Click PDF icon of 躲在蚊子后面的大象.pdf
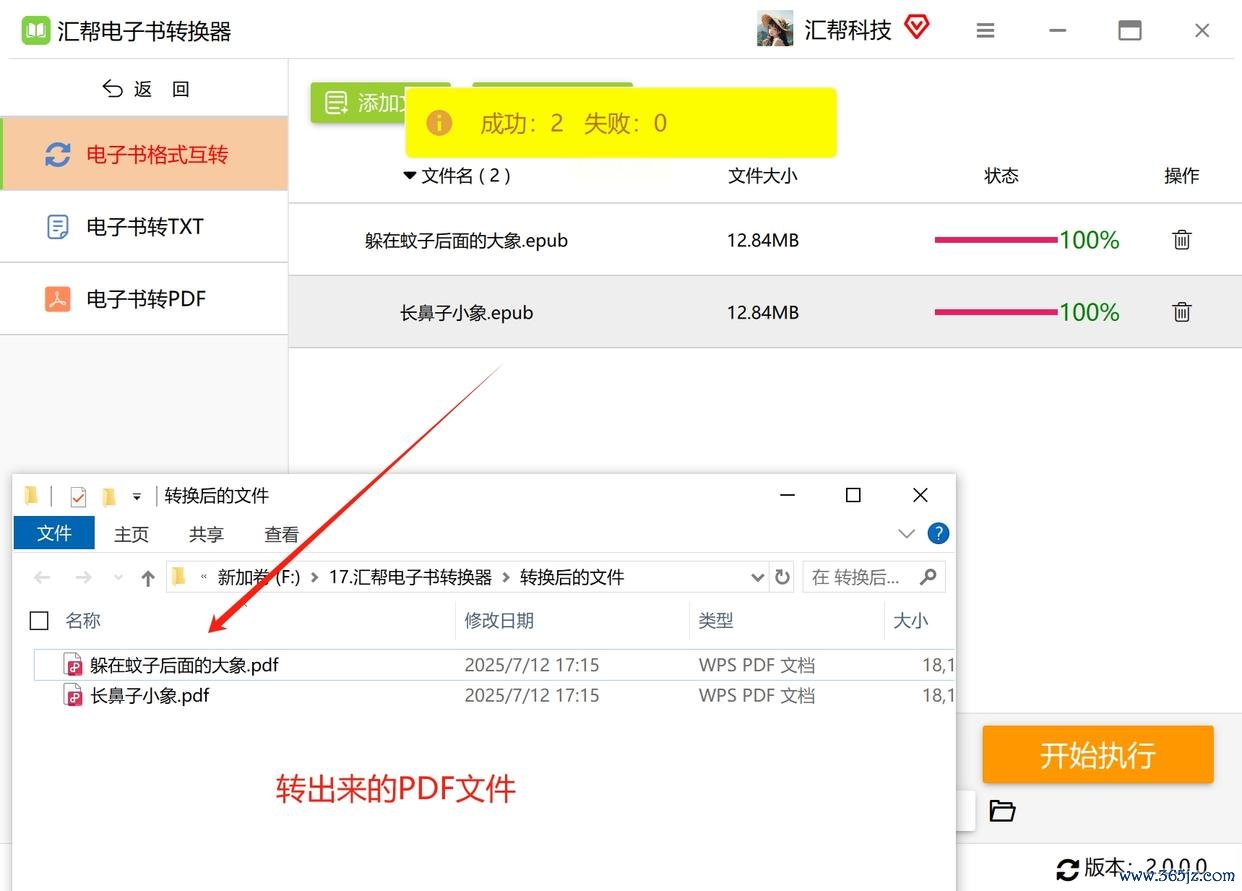This screenshot has height=891, width=1242. [x=73, y=665]
